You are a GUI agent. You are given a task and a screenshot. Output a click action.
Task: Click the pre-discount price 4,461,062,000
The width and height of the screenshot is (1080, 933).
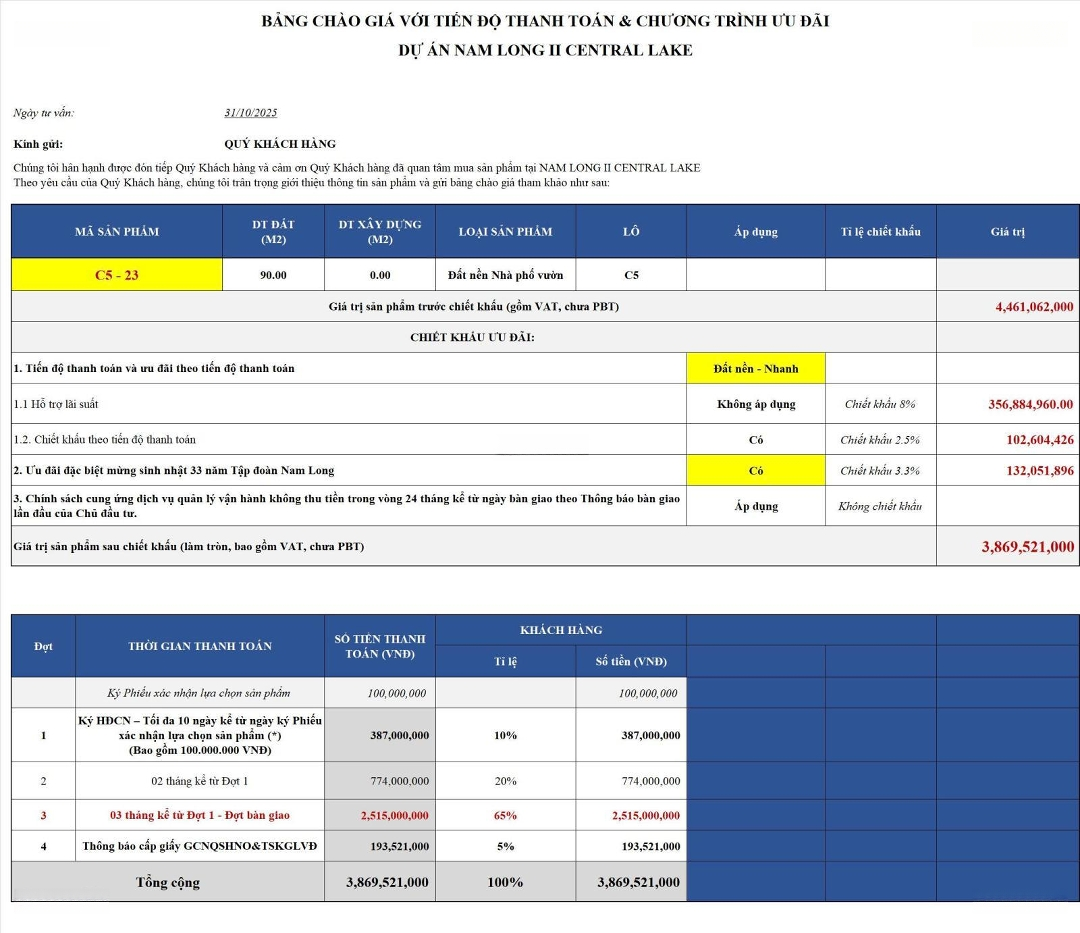click(1034, 307)
